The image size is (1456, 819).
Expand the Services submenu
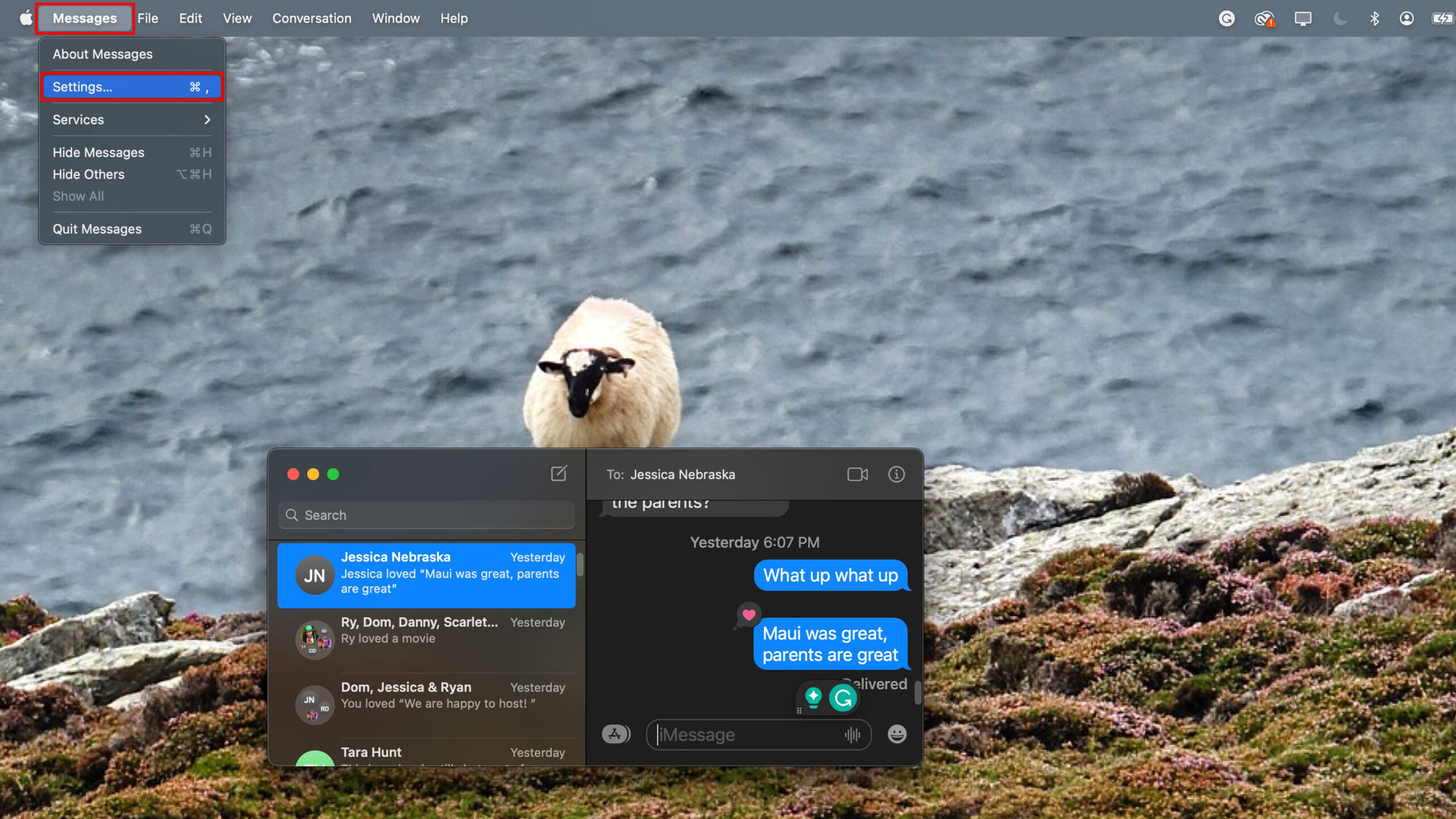pos(131,120)
